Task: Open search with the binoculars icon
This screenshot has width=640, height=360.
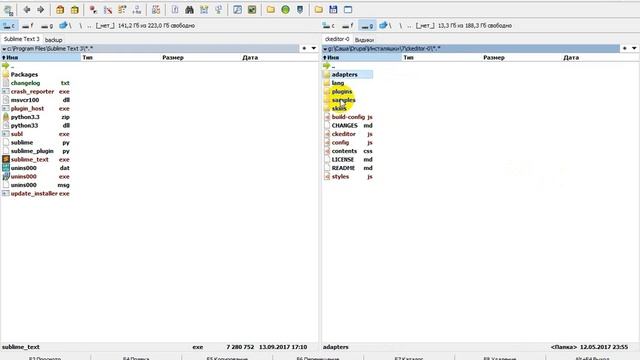Action: (x=189, y=10)
